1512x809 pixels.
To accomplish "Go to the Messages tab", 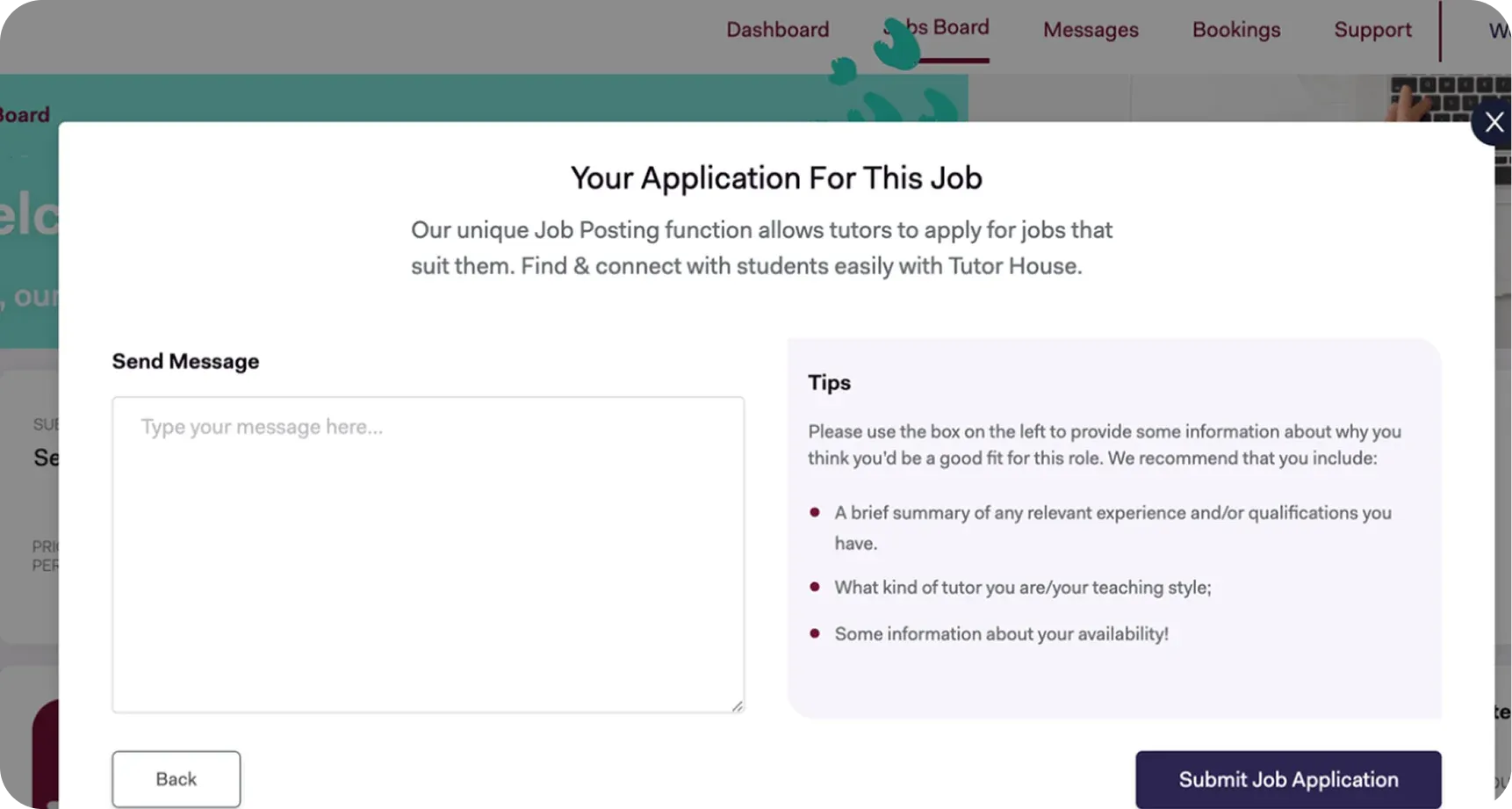I will pyautogui.click(x=1091, y=30).
